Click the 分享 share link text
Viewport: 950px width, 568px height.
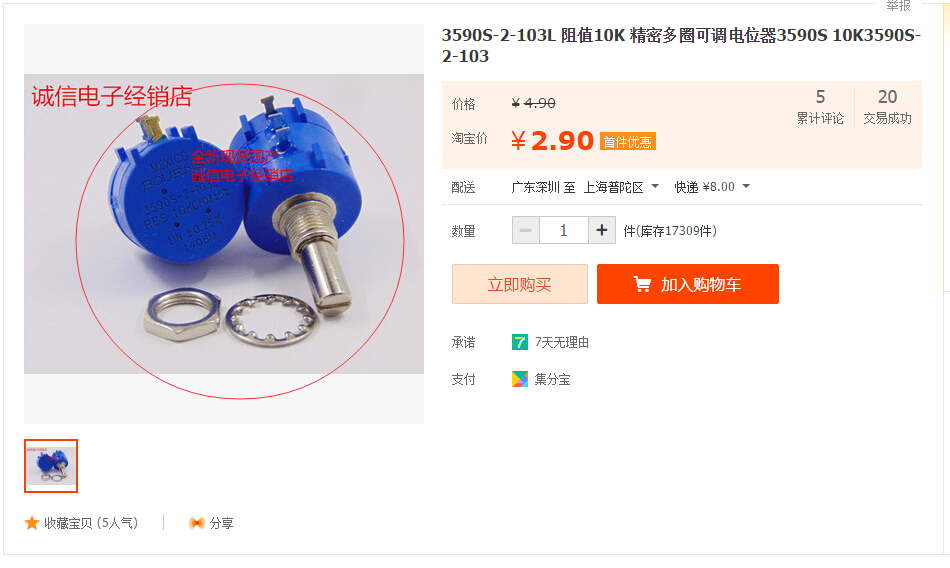[222, 523]
